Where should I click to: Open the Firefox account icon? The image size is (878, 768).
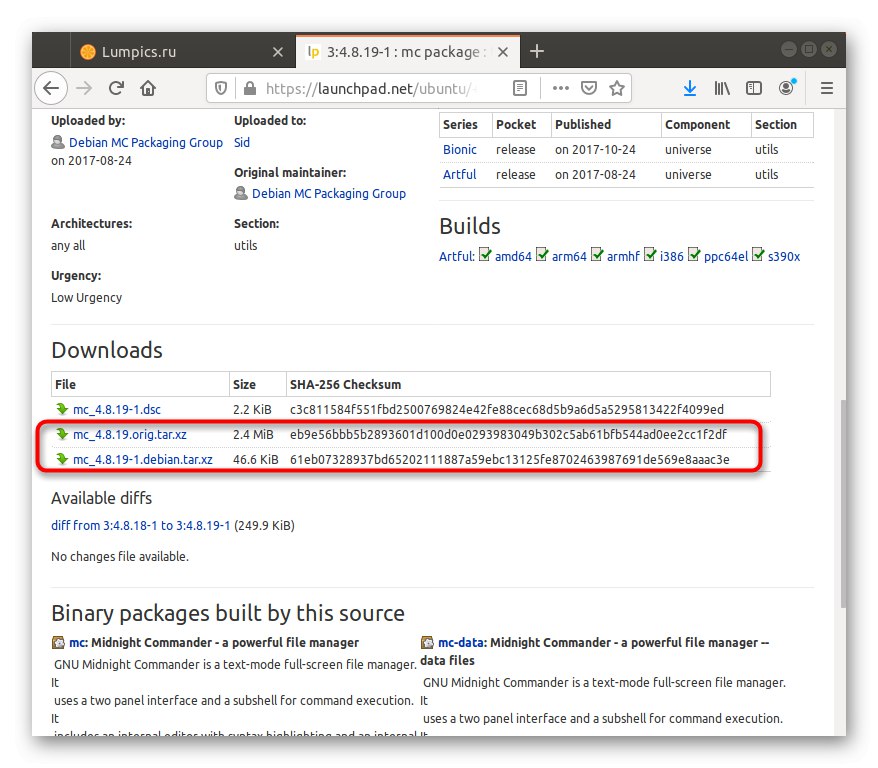[787, 88]
